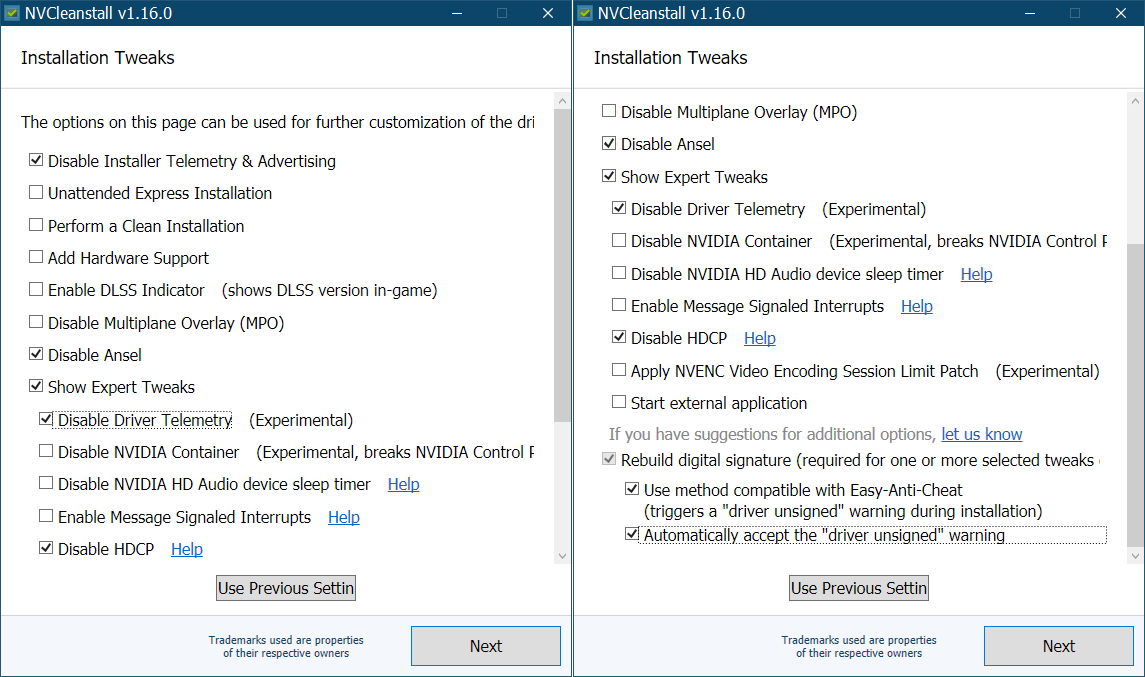Check Disable Multiplane Overlay in left window

point(36,322)
